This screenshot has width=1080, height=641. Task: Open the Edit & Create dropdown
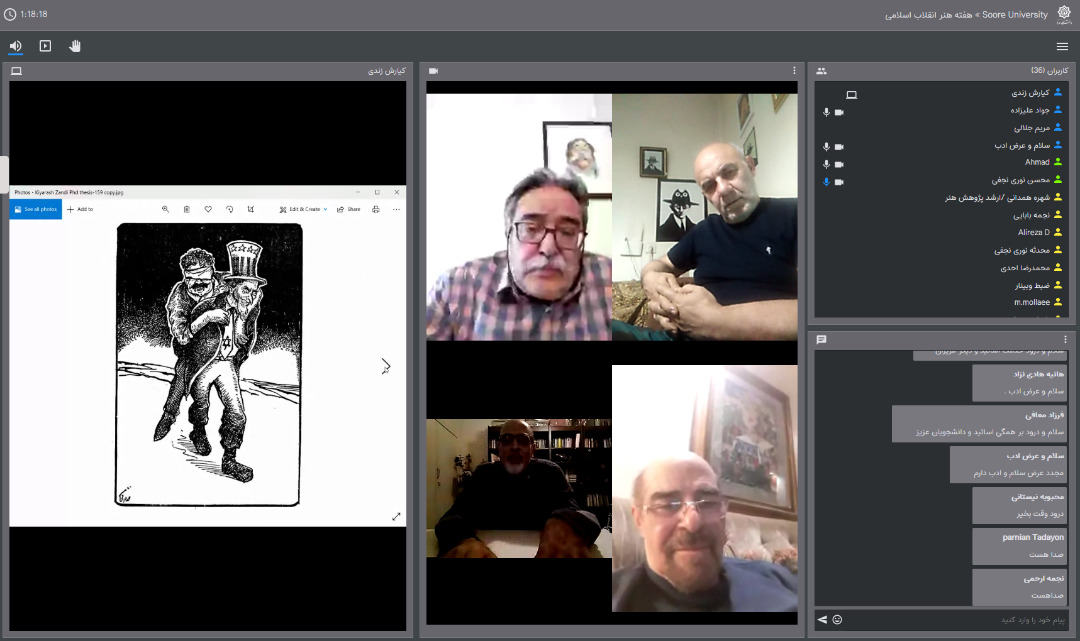pos(303,209)
